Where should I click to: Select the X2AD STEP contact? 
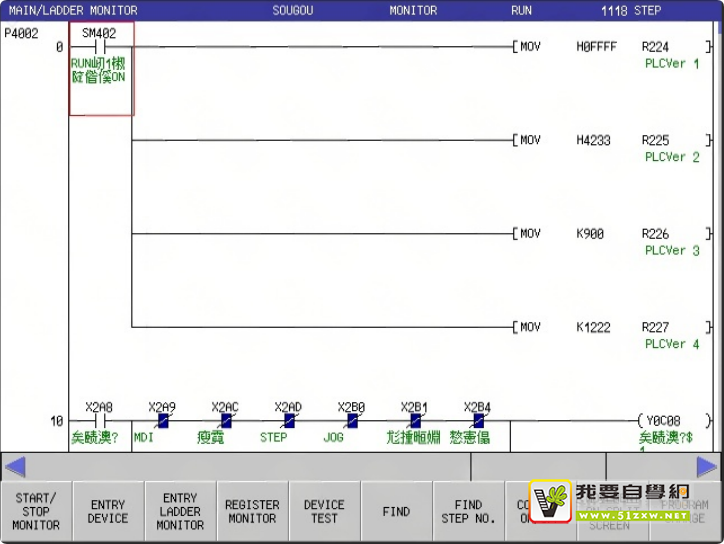point(288,422)
